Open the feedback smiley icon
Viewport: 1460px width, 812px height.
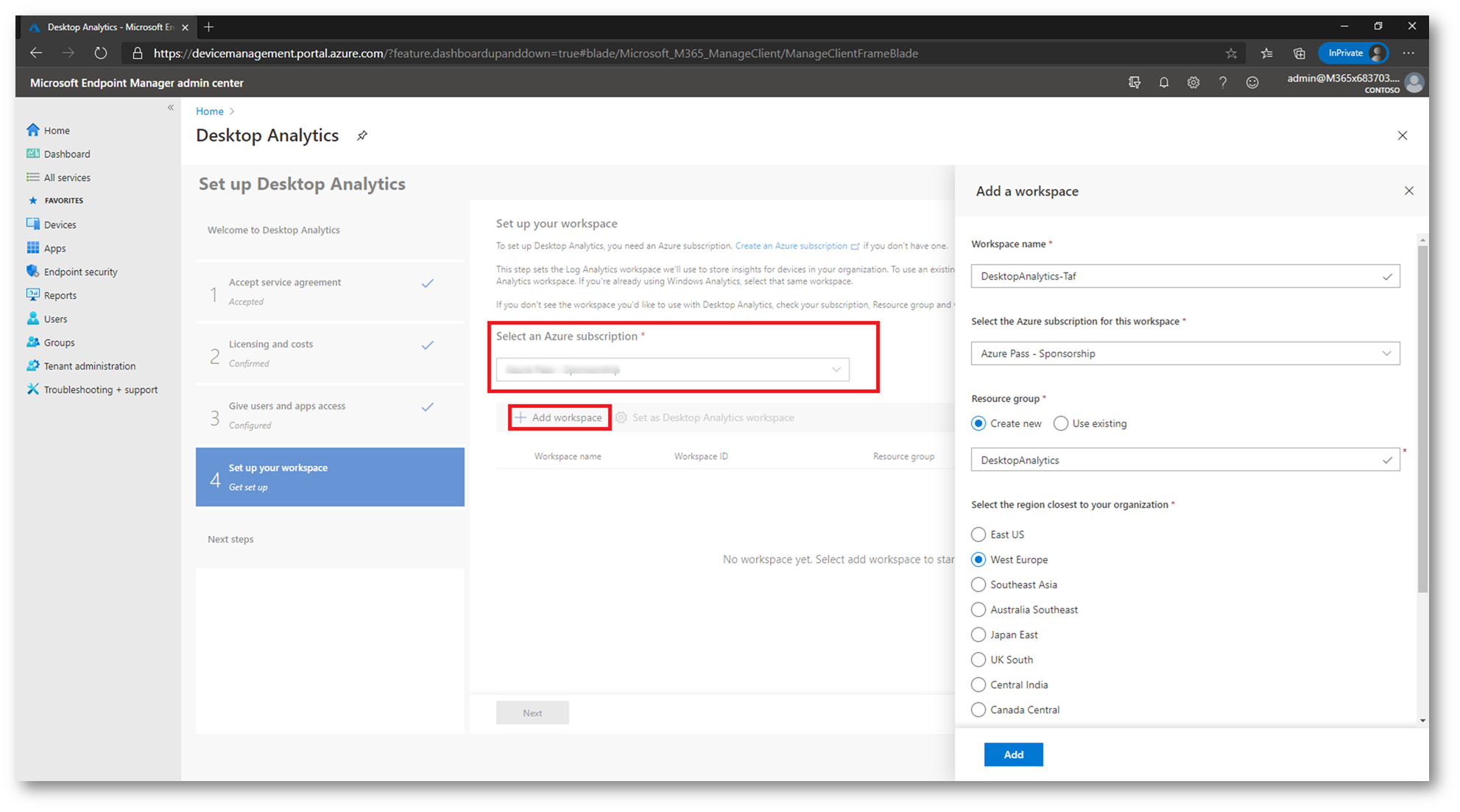tap(1252, 82)
